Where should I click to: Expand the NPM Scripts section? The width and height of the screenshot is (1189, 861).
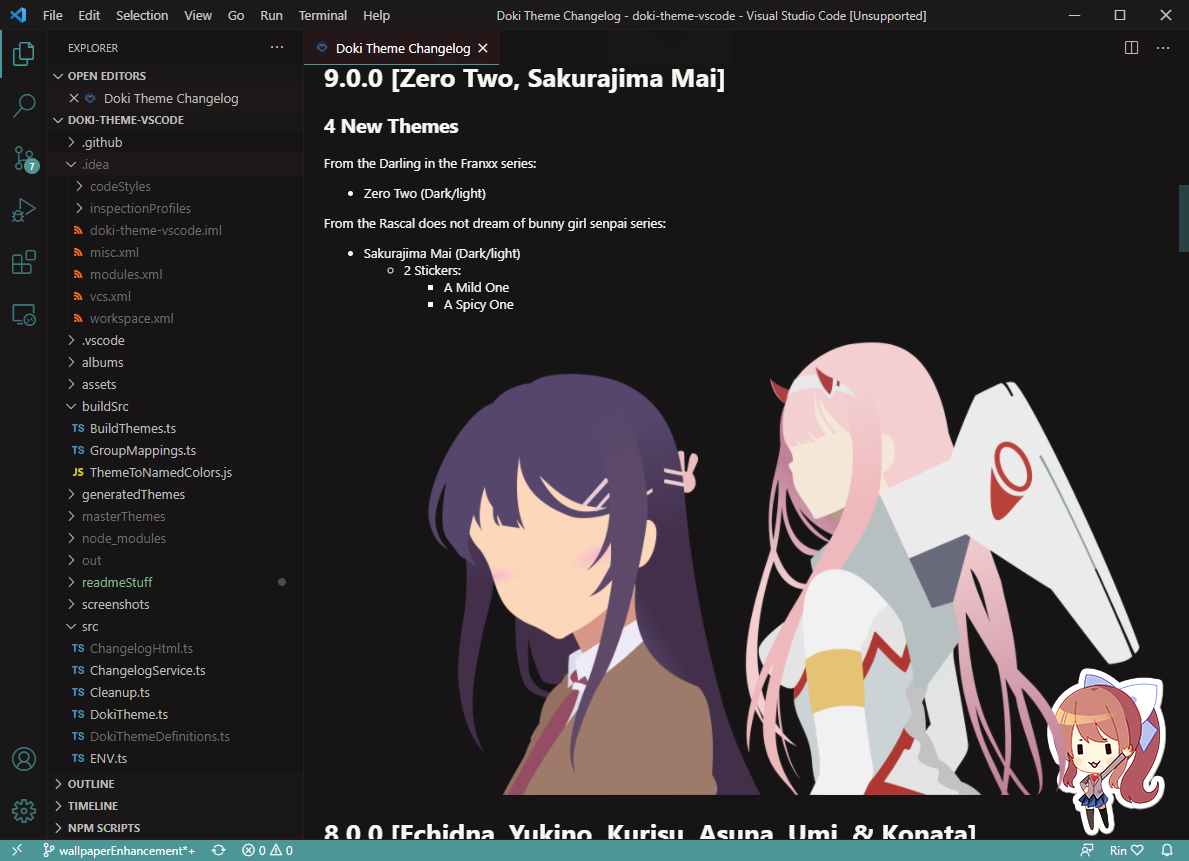[x=175, y=828]
